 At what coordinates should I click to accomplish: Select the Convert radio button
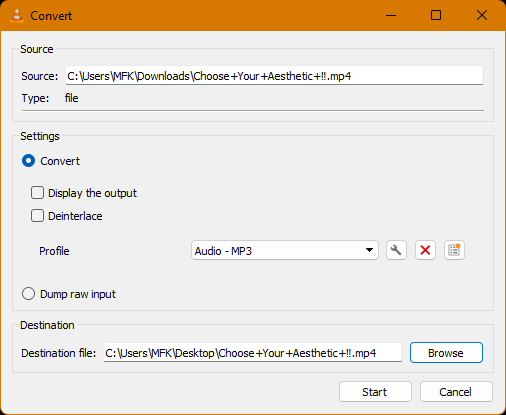(28, 161)
